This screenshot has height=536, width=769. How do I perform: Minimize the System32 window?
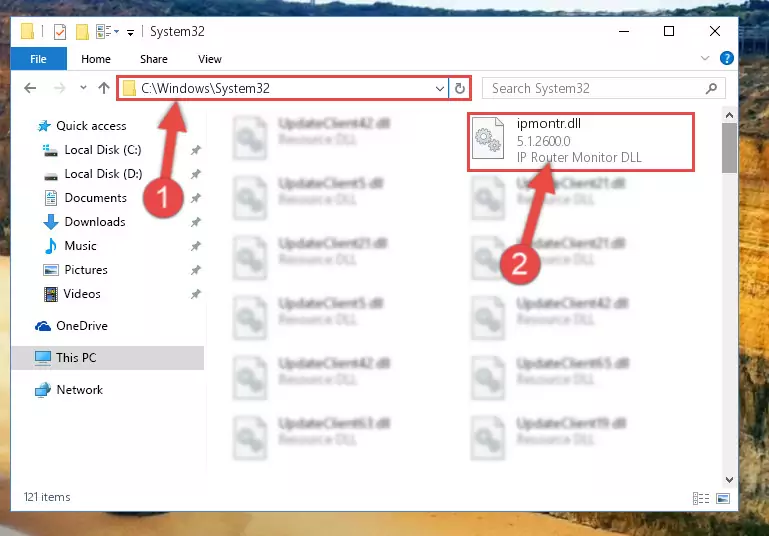click(624, 31)
